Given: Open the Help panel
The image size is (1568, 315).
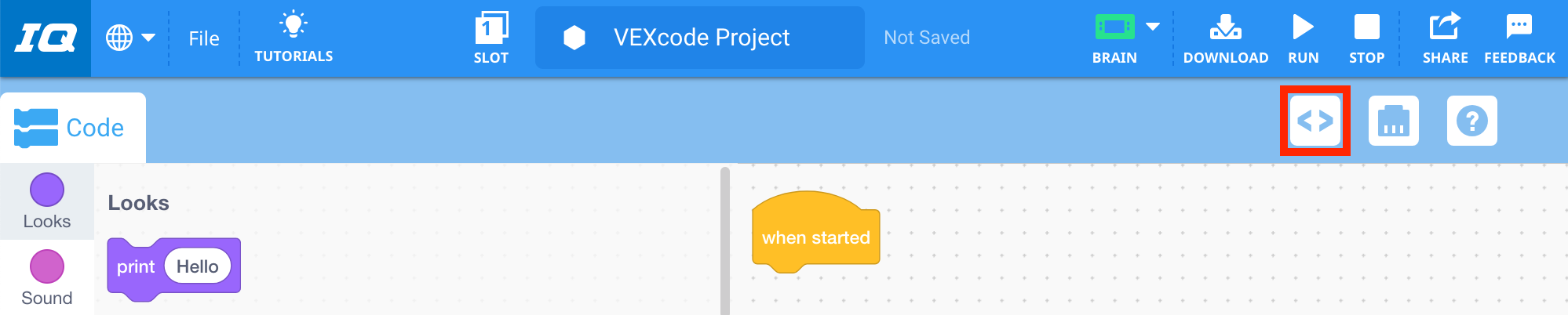Looking at the screenshot, I should tap(1472, 121).
